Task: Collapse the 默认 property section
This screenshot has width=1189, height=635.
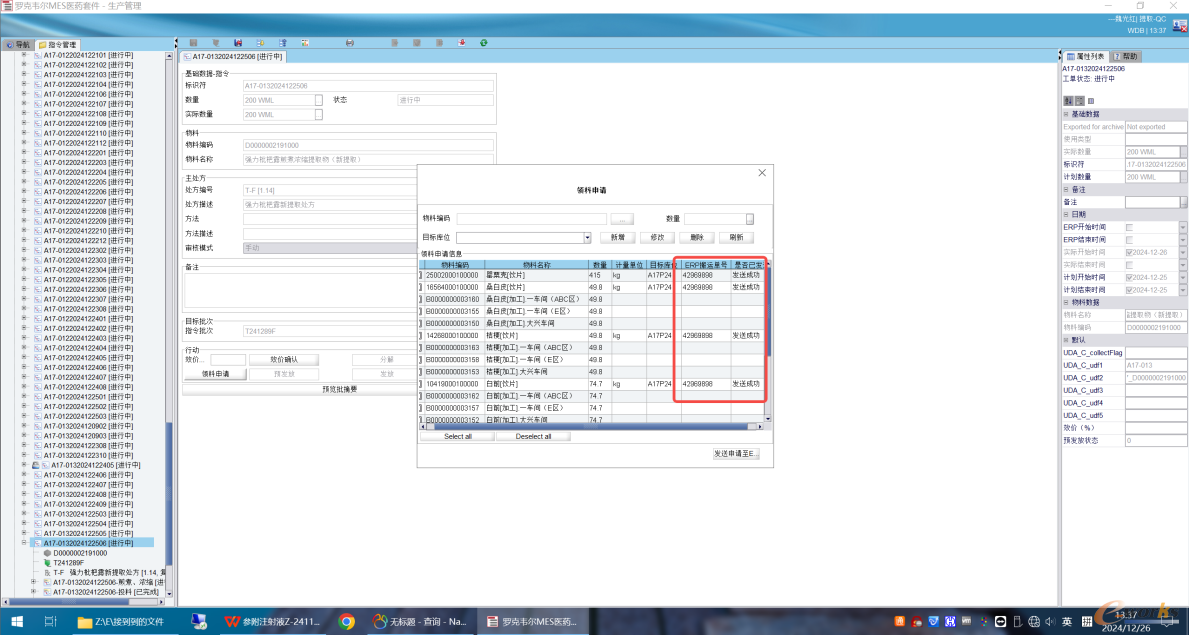Action: point(1066,341)
